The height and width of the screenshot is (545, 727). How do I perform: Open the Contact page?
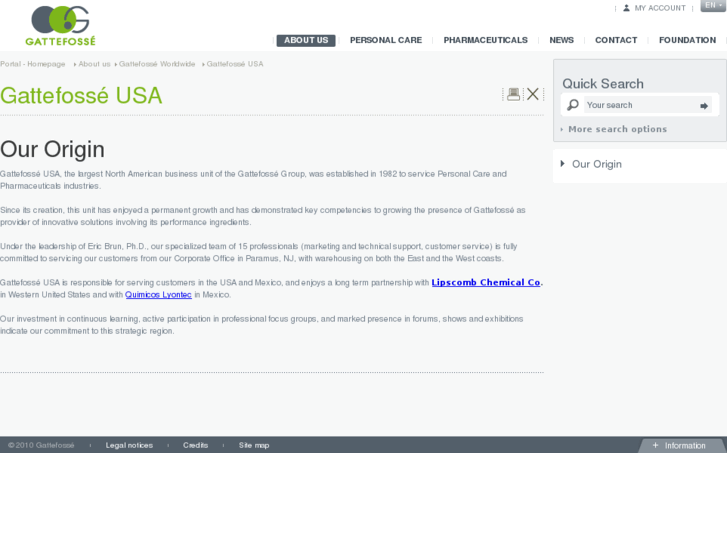tap(616, 40)
